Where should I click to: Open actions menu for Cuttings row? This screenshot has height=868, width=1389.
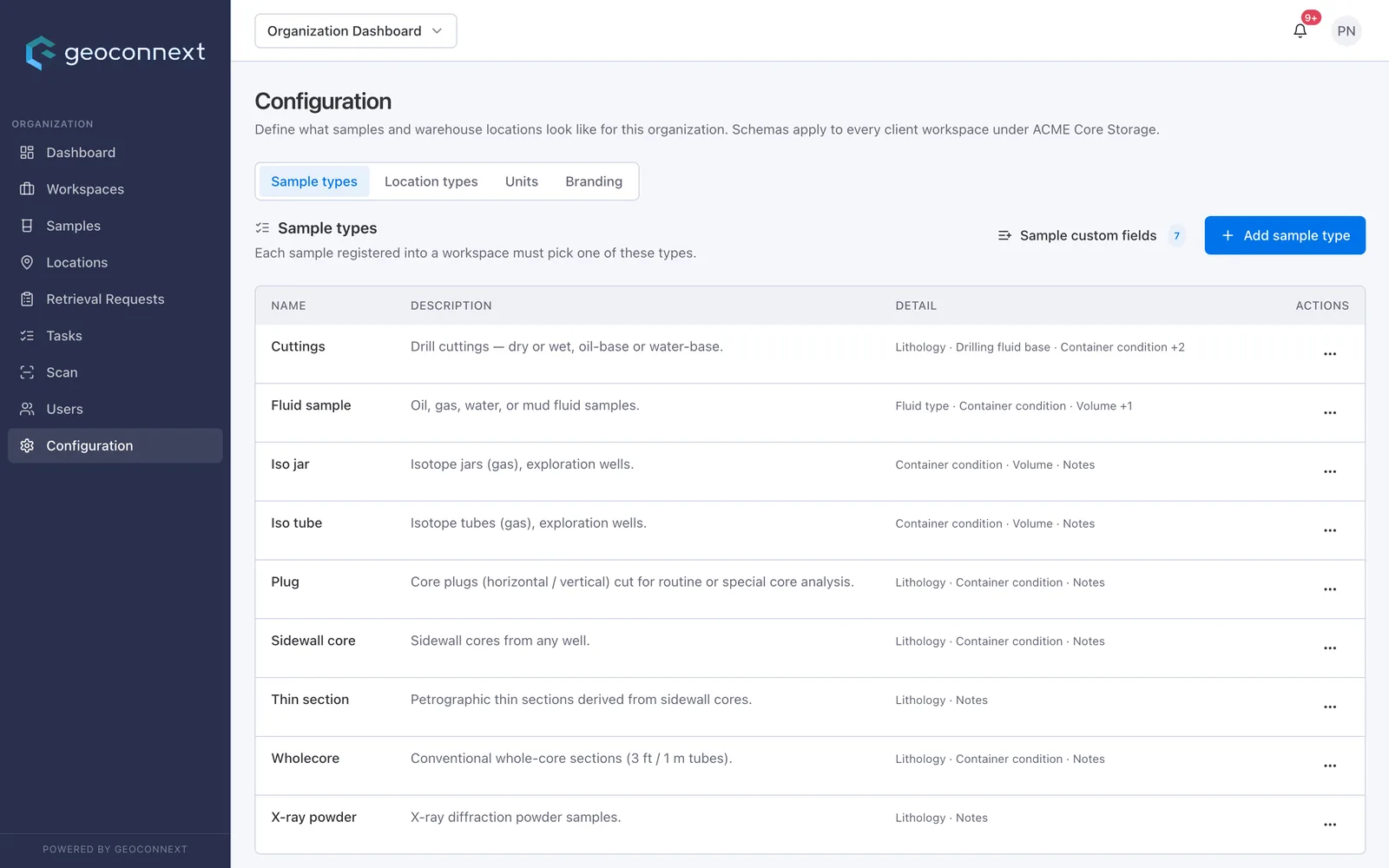[1329, 354]
